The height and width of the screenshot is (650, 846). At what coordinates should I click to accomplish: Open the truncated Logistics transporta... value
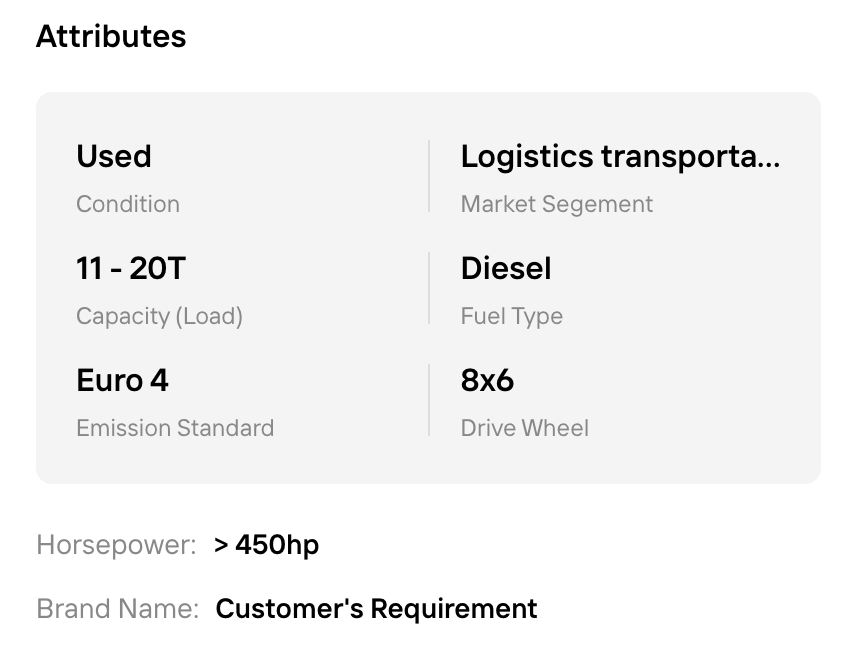tap(620, 157)
